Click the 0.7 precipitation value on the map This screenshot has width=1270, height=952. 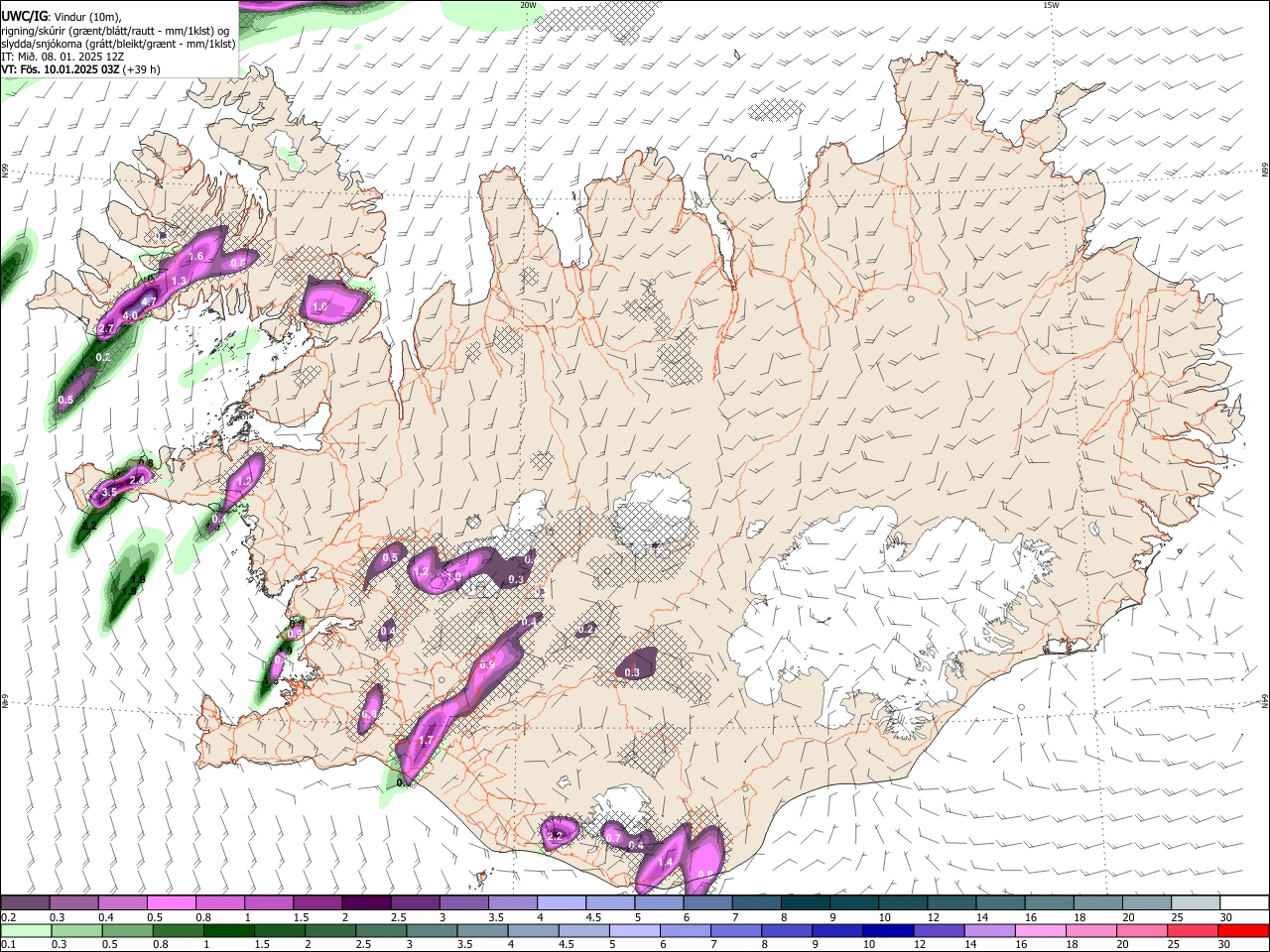[613, 838]
